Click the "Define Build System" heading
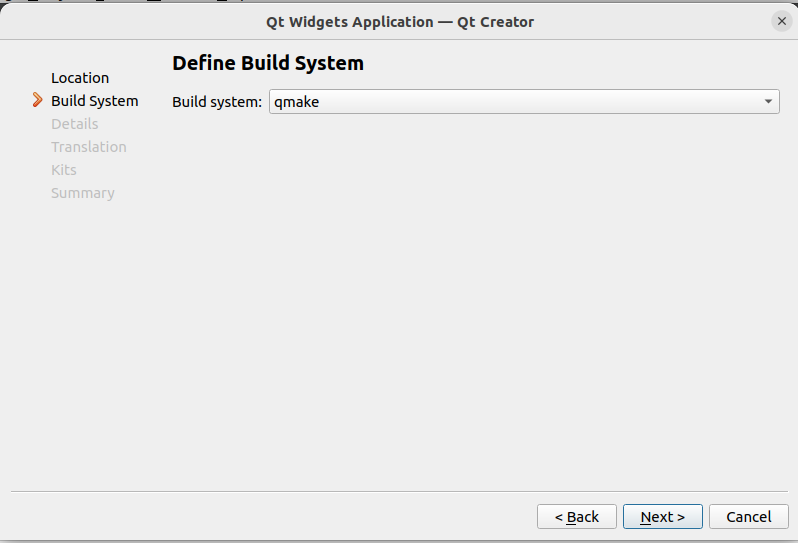 (268, 63)
